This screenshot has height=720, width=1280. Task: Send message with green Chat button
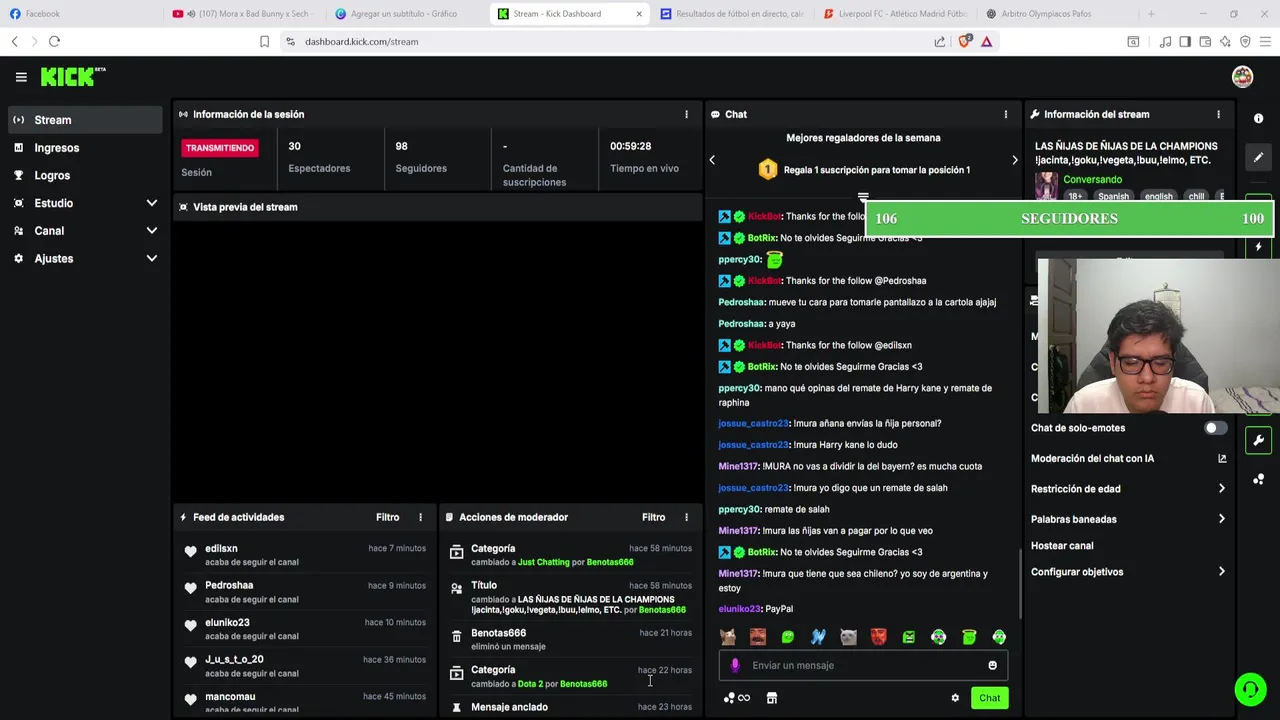tap(989, 698)
